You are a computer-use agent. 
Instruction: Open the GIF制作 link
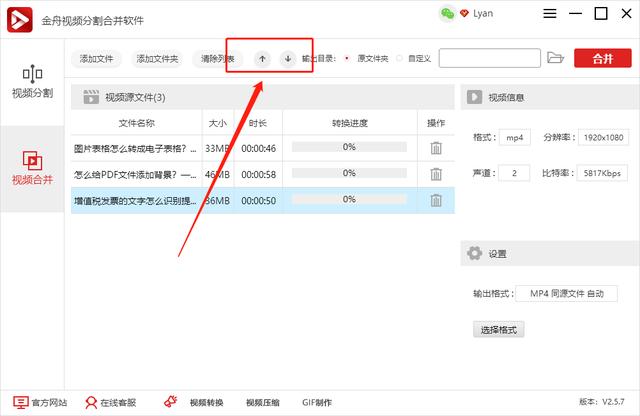click(x=317, y=403)
